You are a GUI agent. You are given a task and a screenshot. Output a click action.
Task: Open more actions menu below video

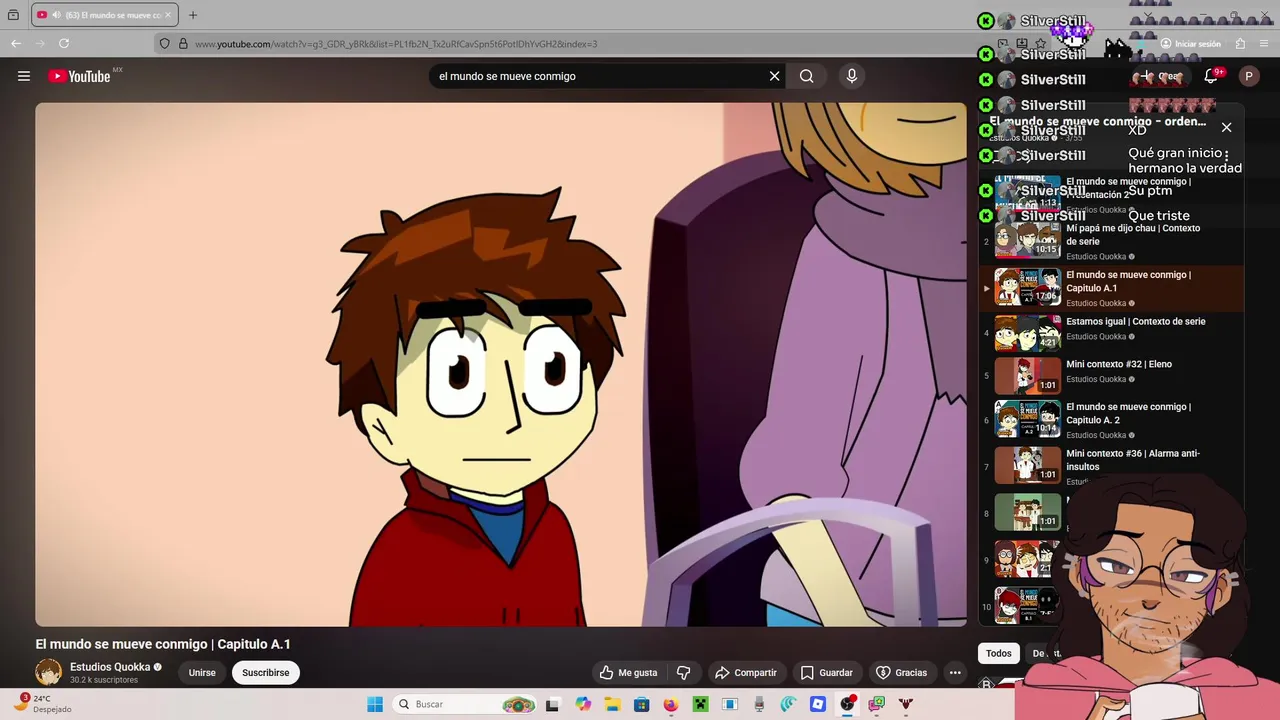click(x=955, y=672)
